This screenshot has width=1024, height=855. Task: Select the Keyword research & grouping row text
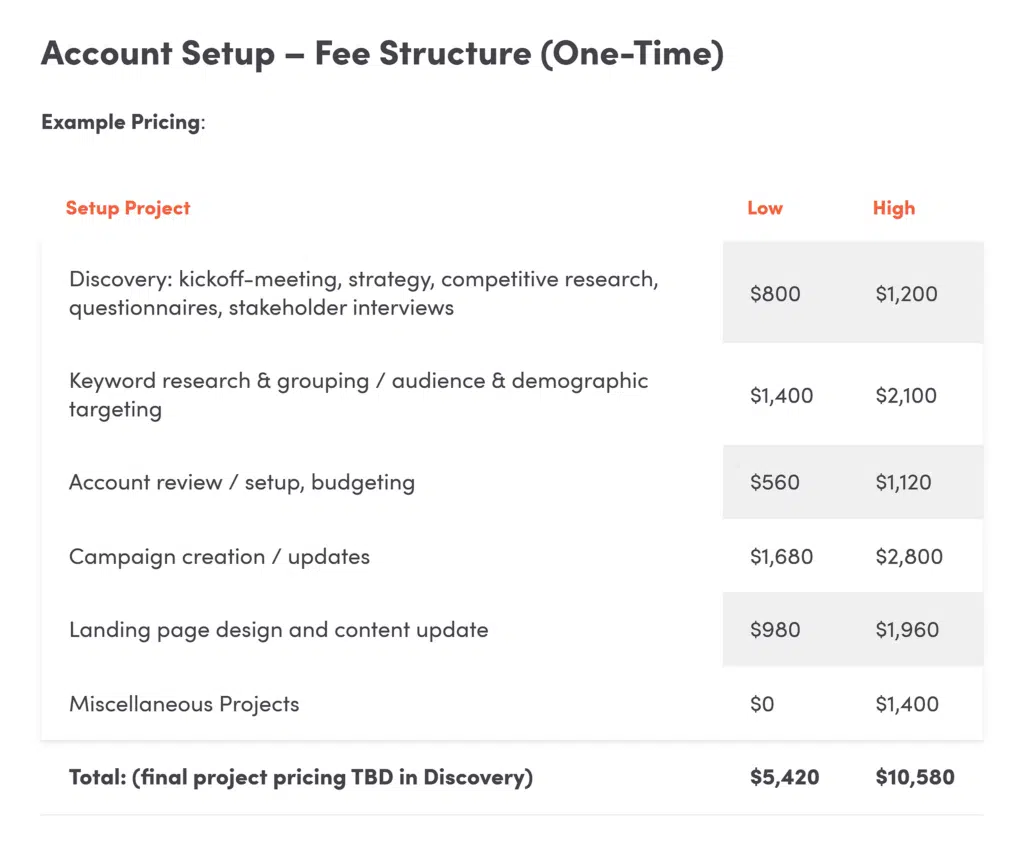point(358,394)
